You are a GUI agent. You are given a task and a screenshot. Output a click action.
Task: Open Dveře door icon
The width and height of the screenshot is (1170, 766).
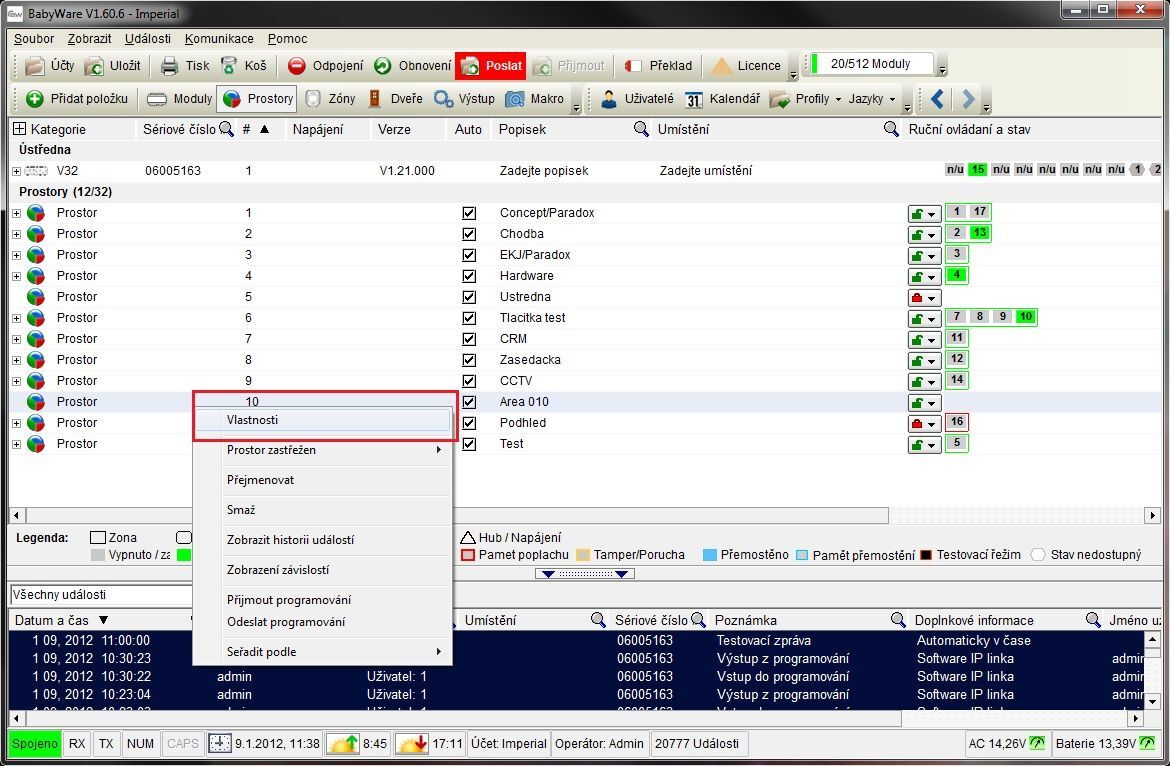pyautogui.click(x=376, y=99)
